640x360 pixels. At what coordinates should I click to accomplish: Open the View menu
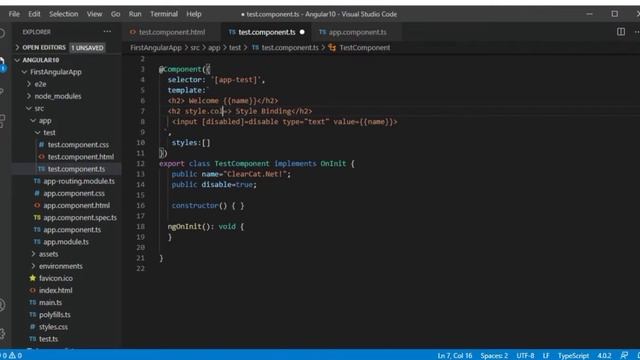point(94,14)
